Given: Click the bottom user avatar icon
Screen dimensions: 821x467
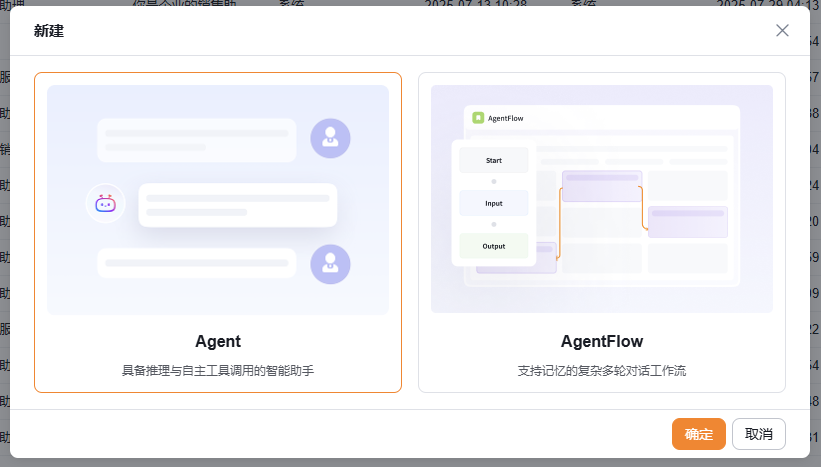Looking at the screenshot, I should click(x=330, y=263).
